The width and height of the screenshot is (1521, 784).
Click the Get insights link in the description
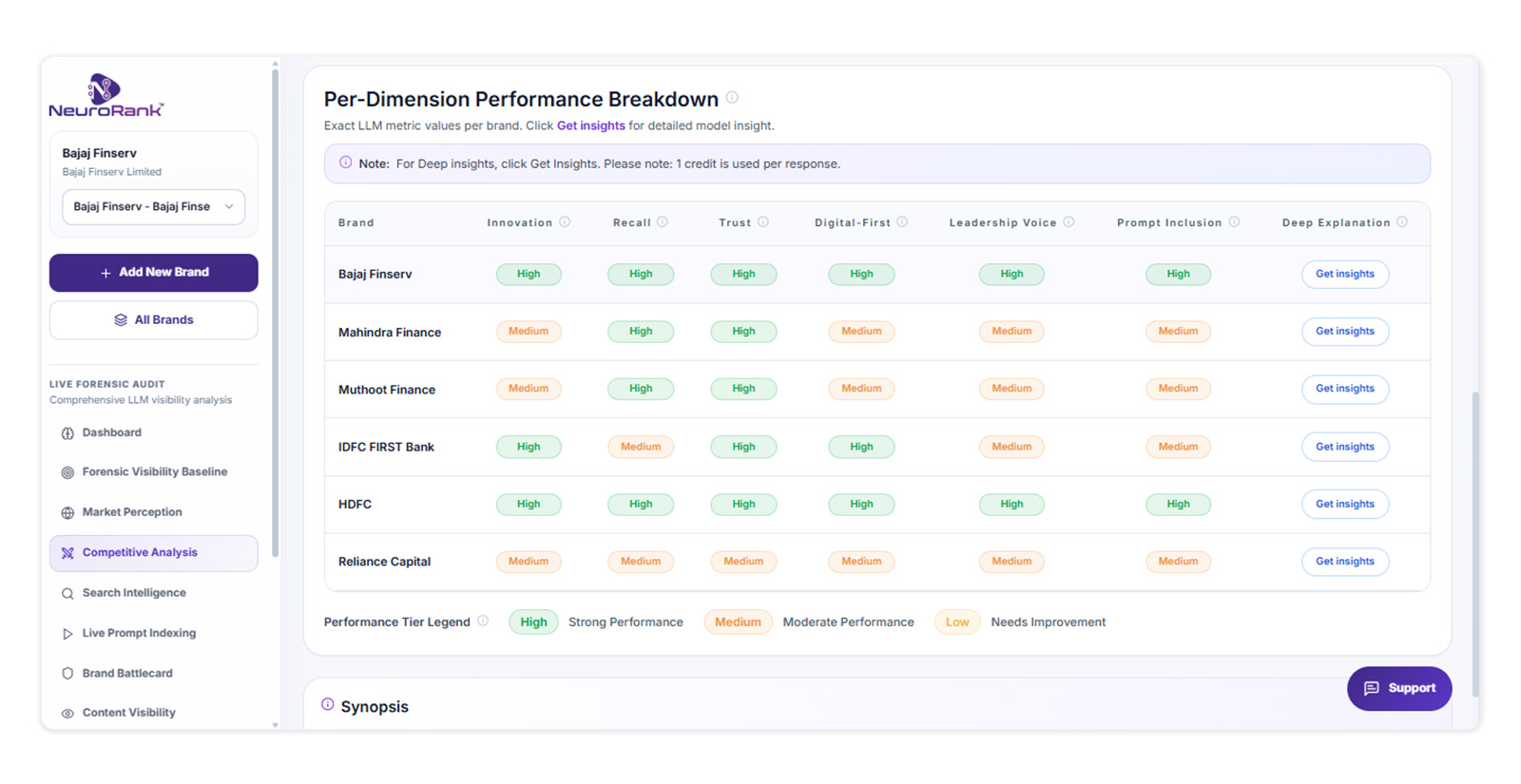590,125
